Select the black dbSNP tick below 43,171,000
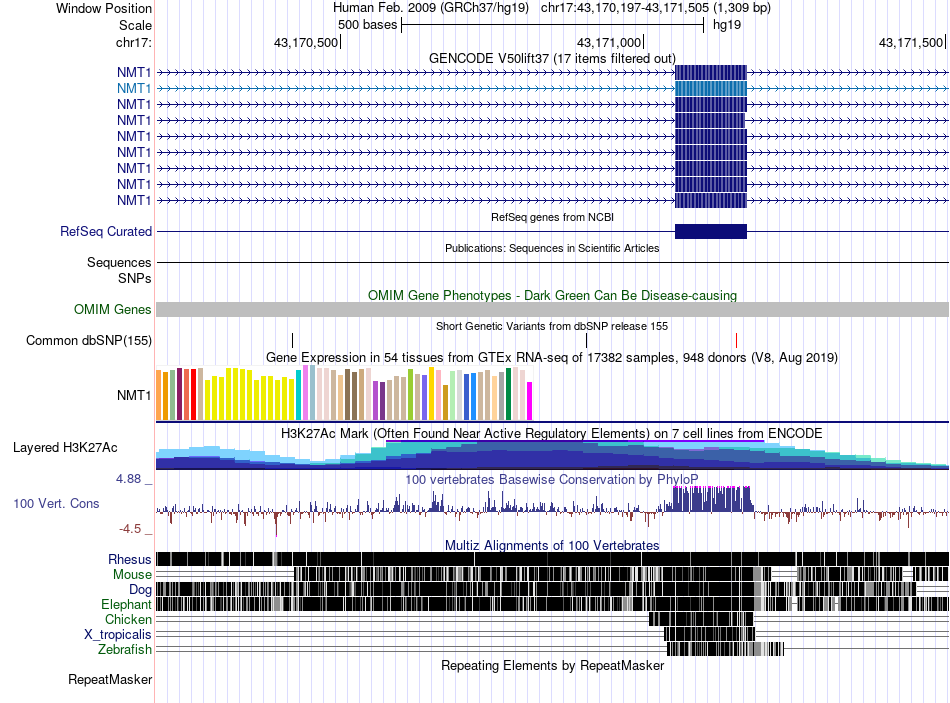The image size is (950, 703). pyautogui.click(x=586, y=340)
